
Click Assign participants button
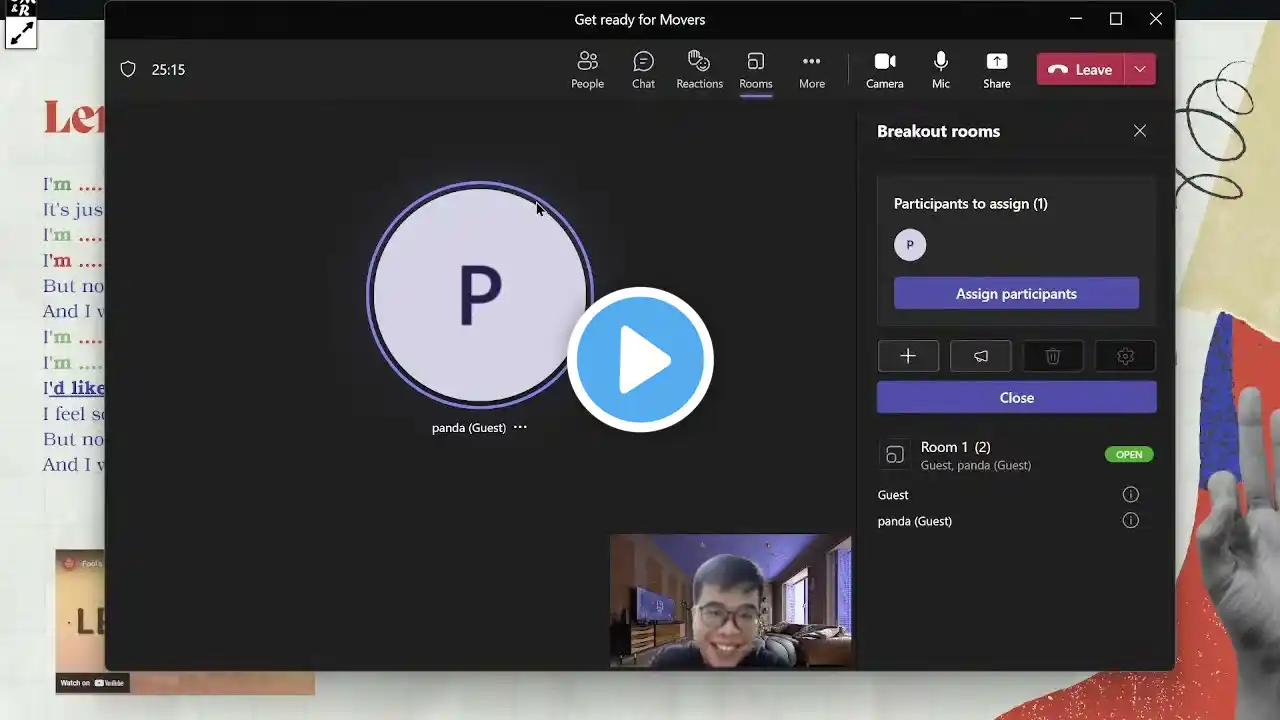[1016, 293]
